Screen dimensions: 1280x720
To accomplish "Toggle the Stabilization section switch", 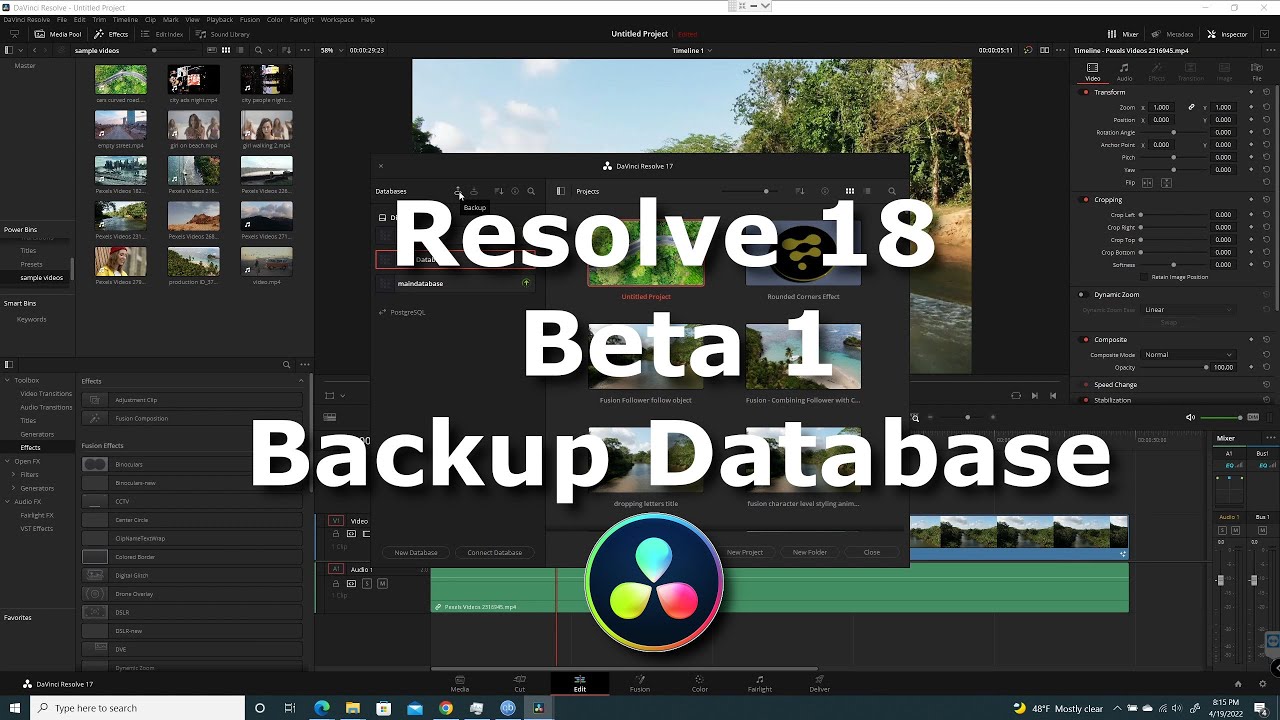I will [x=1086, y=400].
